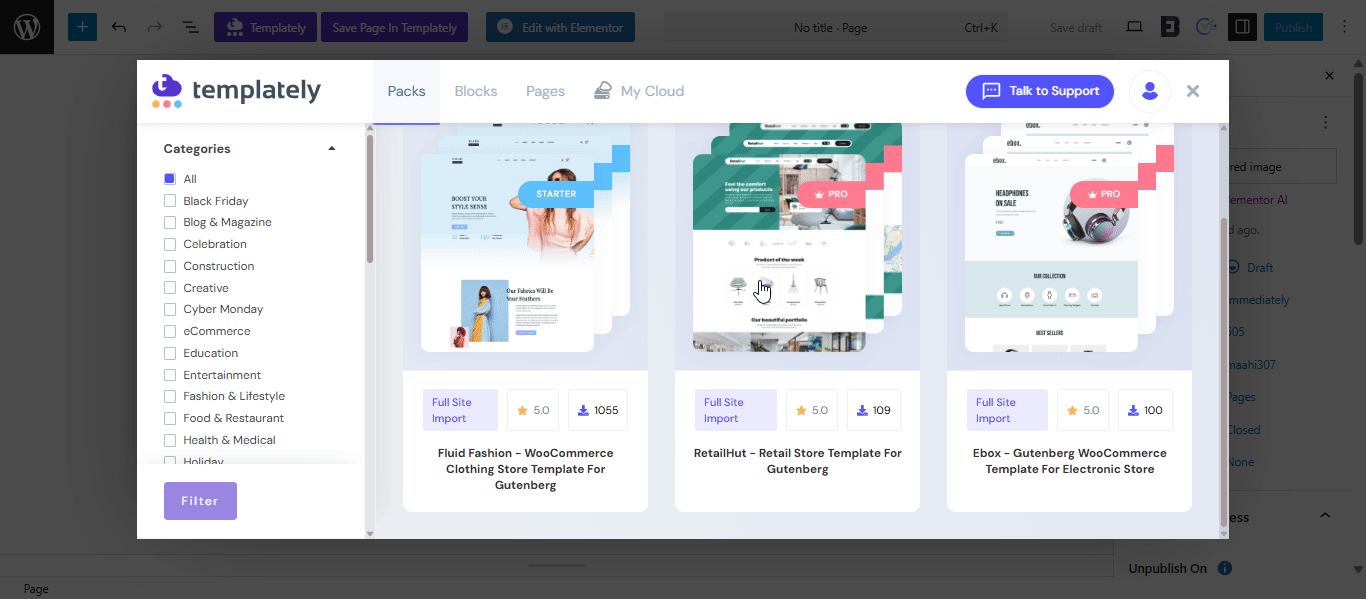The height and width of the screenshot is (599, 1366).
Task: Switch to the Blocks tab
Action: point(476,91)
